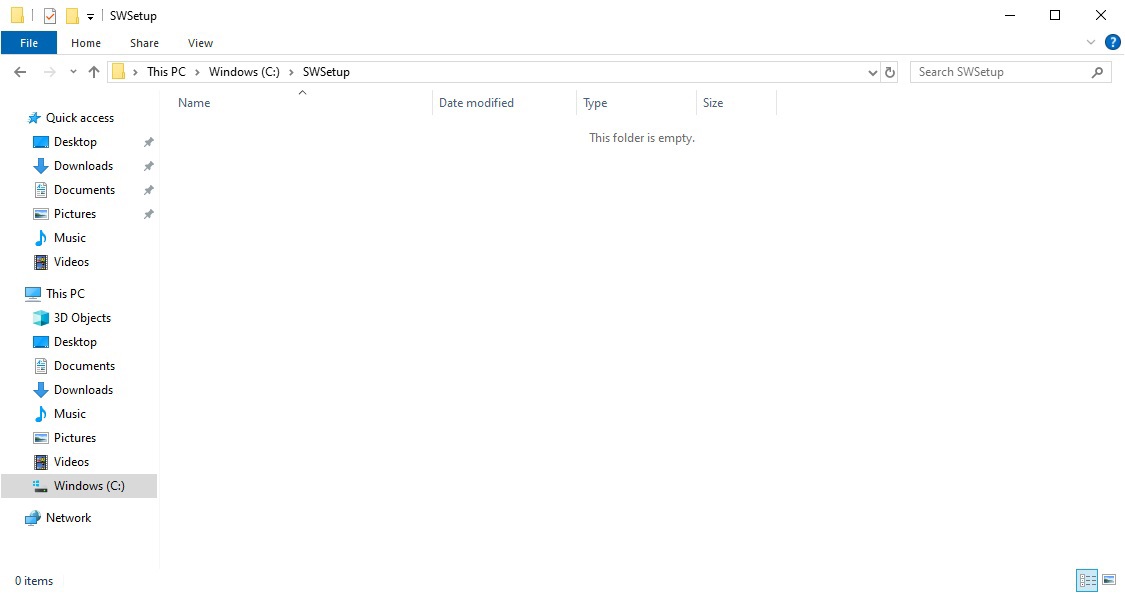Screen dimensions: 1125x593
Task: Click inside the Search SWSetup box
Action: click(x=1000, y=71)
